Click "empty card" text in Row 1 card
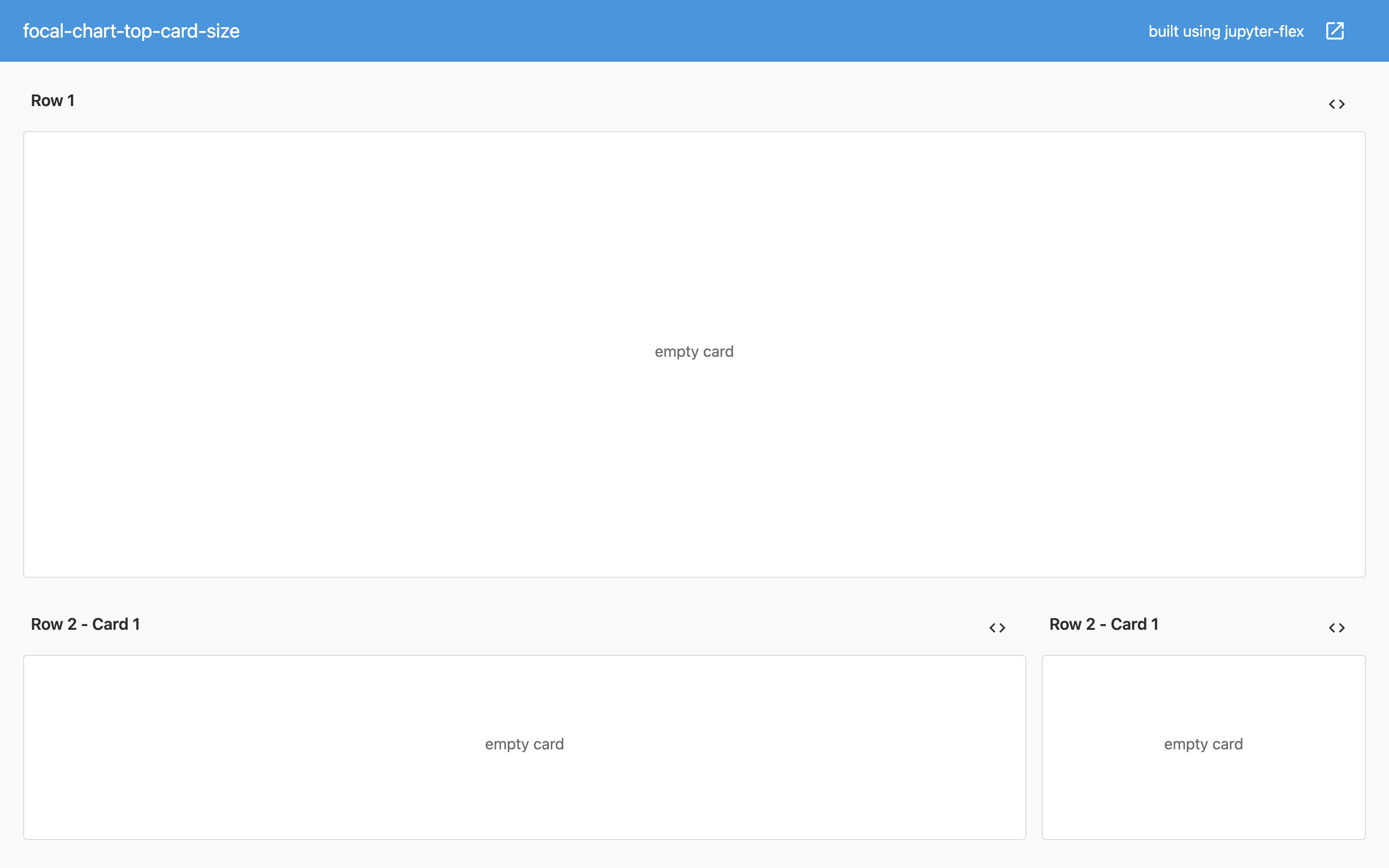This screenshot has width=1389, height=868. point(694,352)
